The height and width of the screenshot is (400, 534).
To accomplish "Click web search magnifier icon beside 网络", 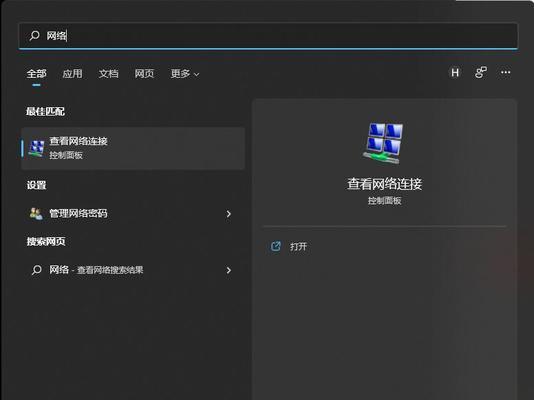I will [x=36, y=270].
